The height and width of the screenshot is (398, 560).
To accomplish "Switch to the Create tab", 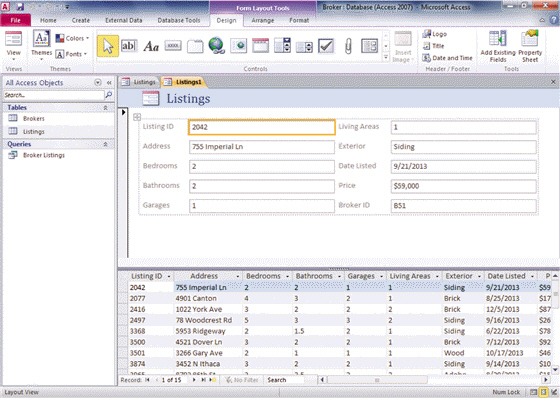I will [x=81, y=20].
